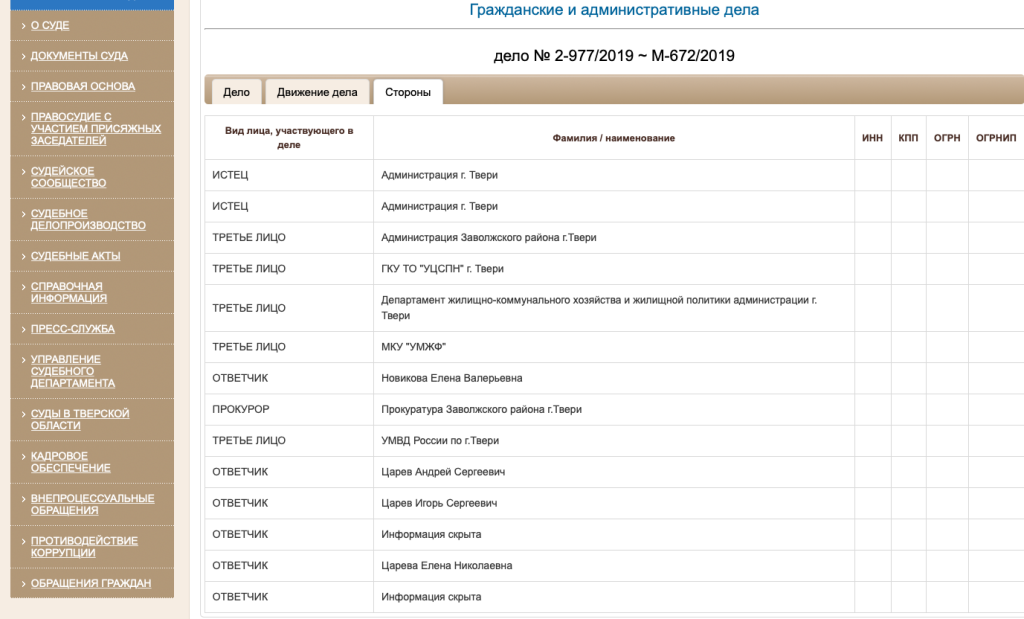Open the 'О суде' sidebar menu item
The image size is (1024, 619).
[50, 25]
